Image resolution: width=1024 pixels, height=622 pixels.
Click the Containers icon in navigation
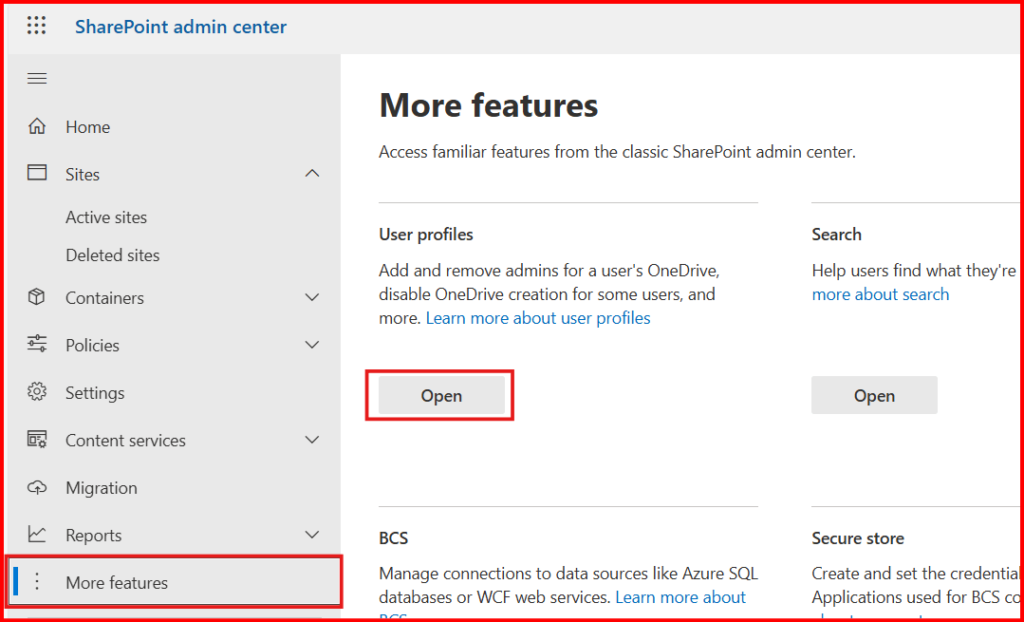(37, 297)
